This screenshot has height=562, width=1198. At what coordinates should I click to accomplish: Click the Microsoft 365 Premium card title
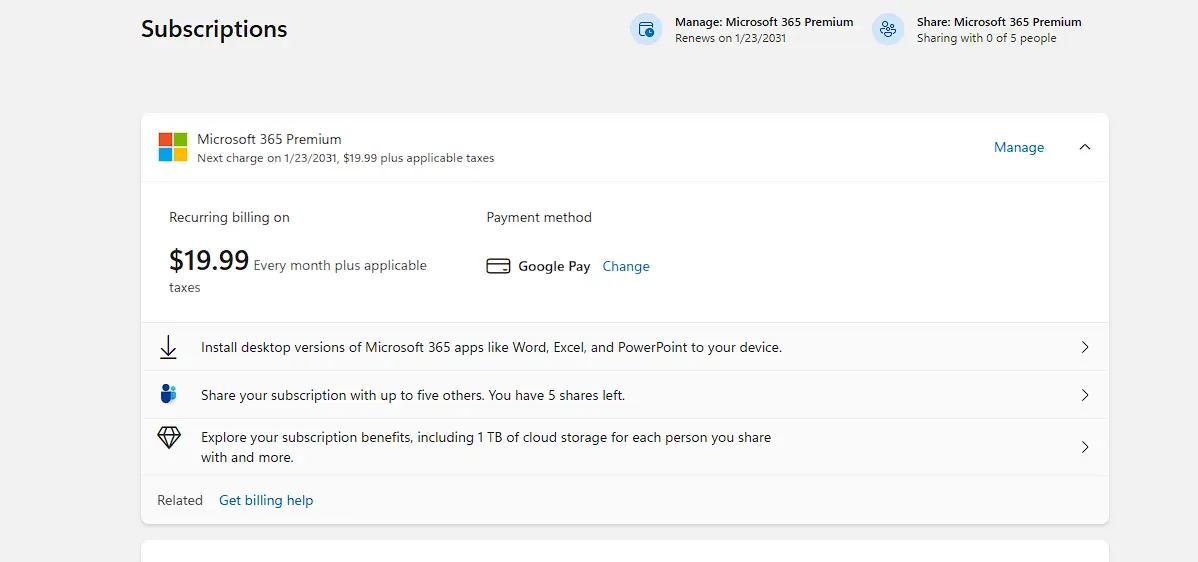[269, 139]
